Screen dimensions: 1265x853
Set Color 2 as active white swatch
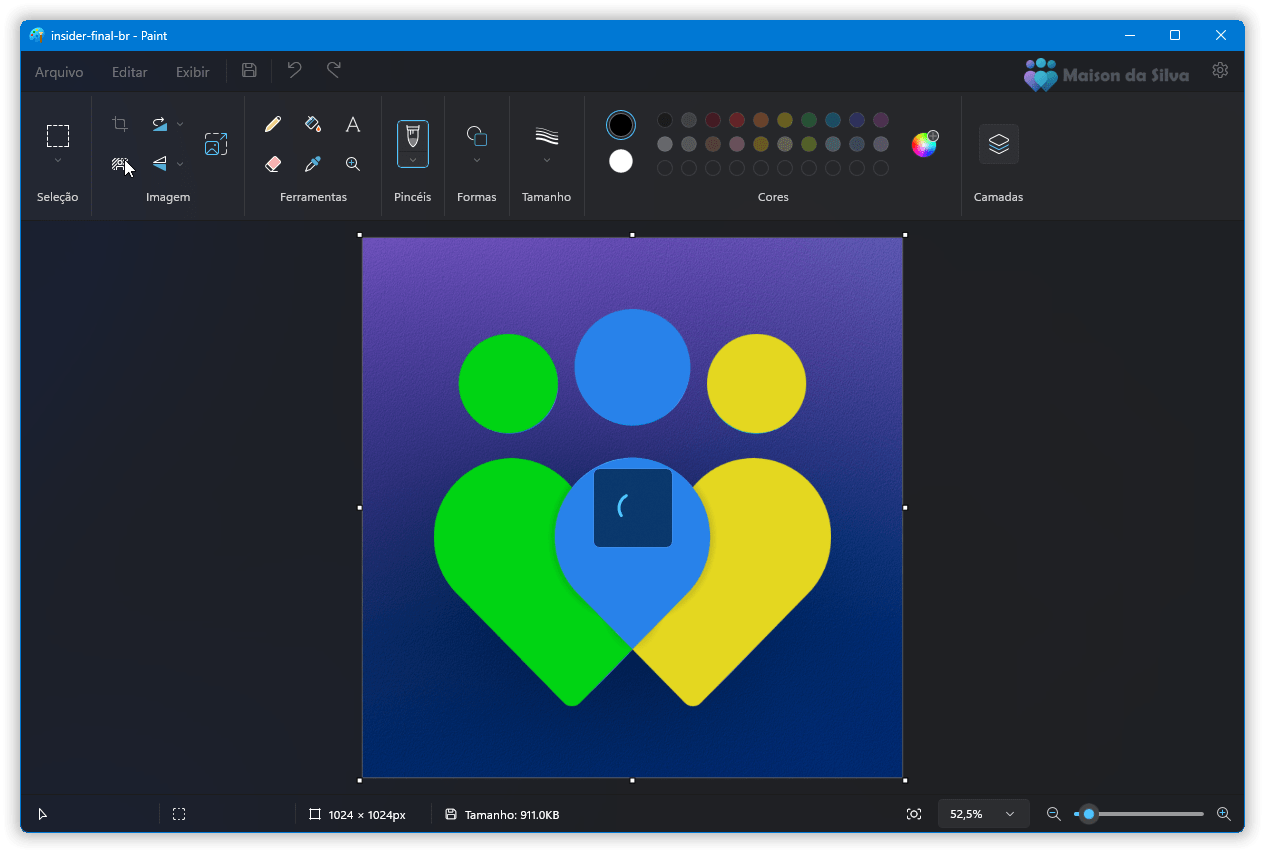click(x=620, y=160)
